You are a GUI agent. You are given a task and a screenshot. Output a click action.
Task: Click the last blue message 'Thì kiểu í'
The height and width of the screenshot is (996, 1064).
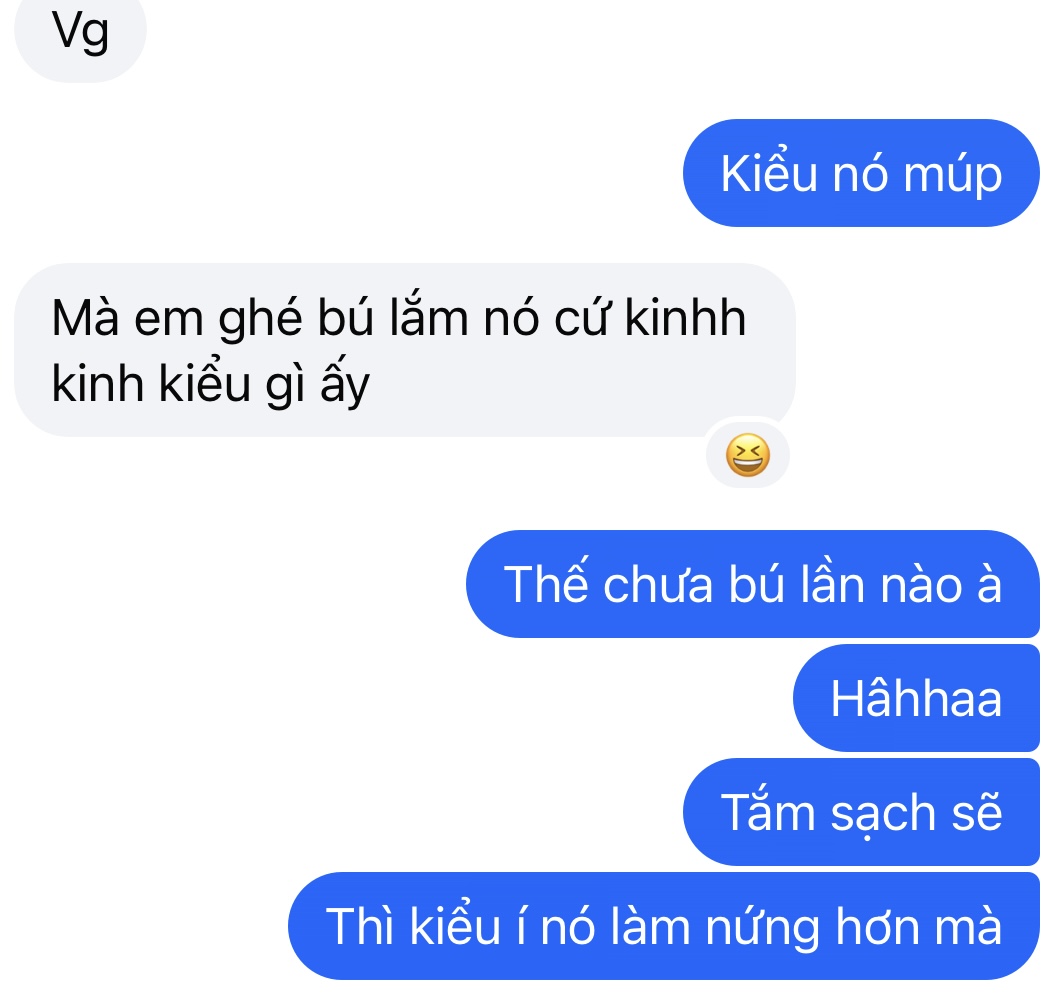tap(664, 926)
